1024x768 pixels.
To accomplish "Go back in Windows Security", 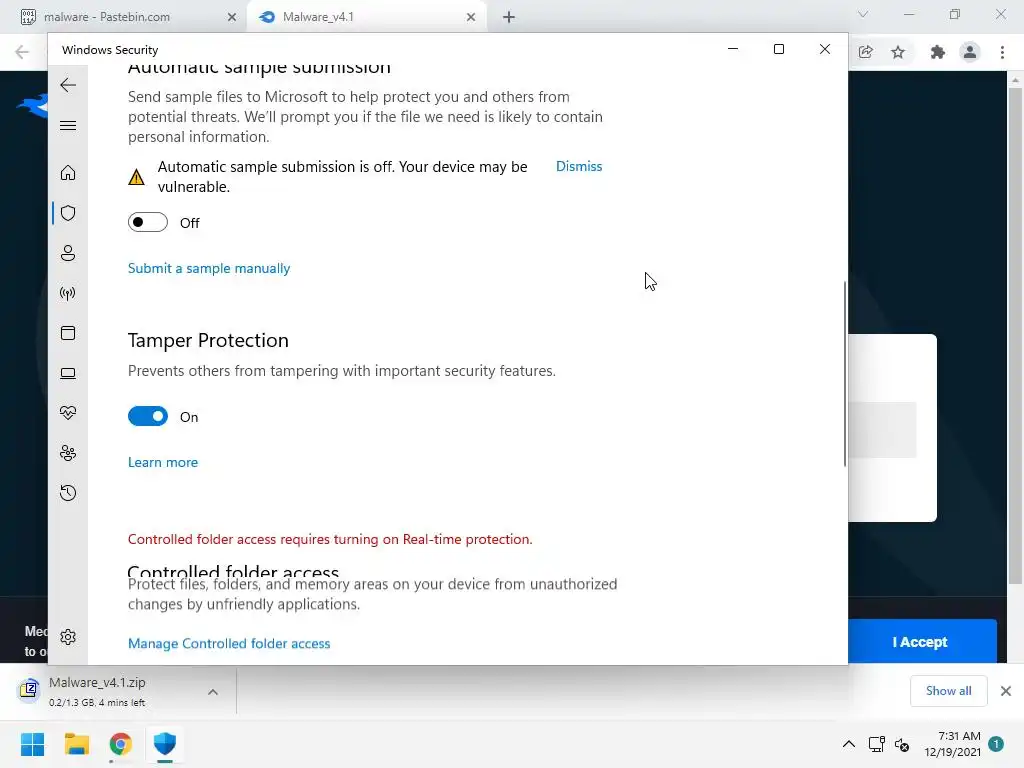I will [x=68, y=85].
